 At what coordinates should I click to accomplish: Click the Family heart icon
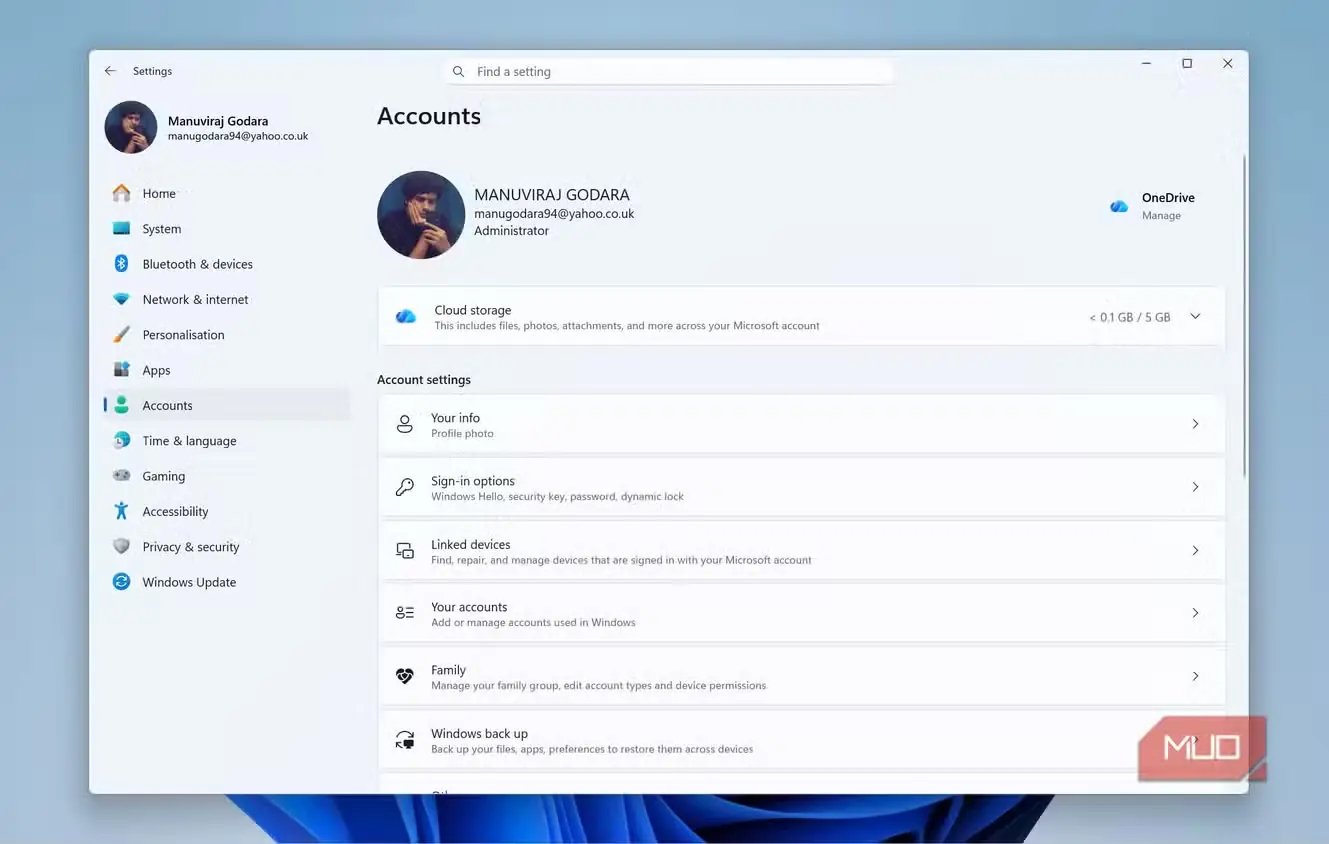[405, 676]
